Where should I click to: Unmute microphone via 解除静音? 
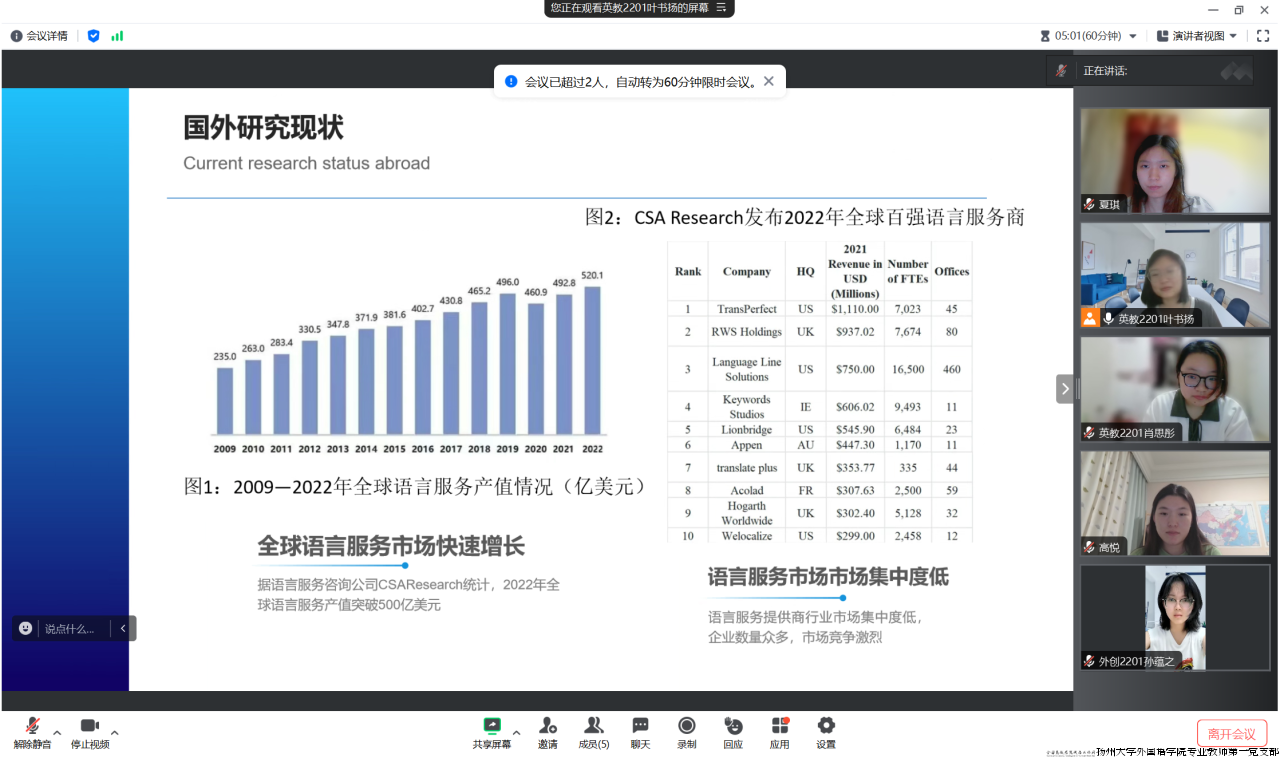(x=32, y=731)
